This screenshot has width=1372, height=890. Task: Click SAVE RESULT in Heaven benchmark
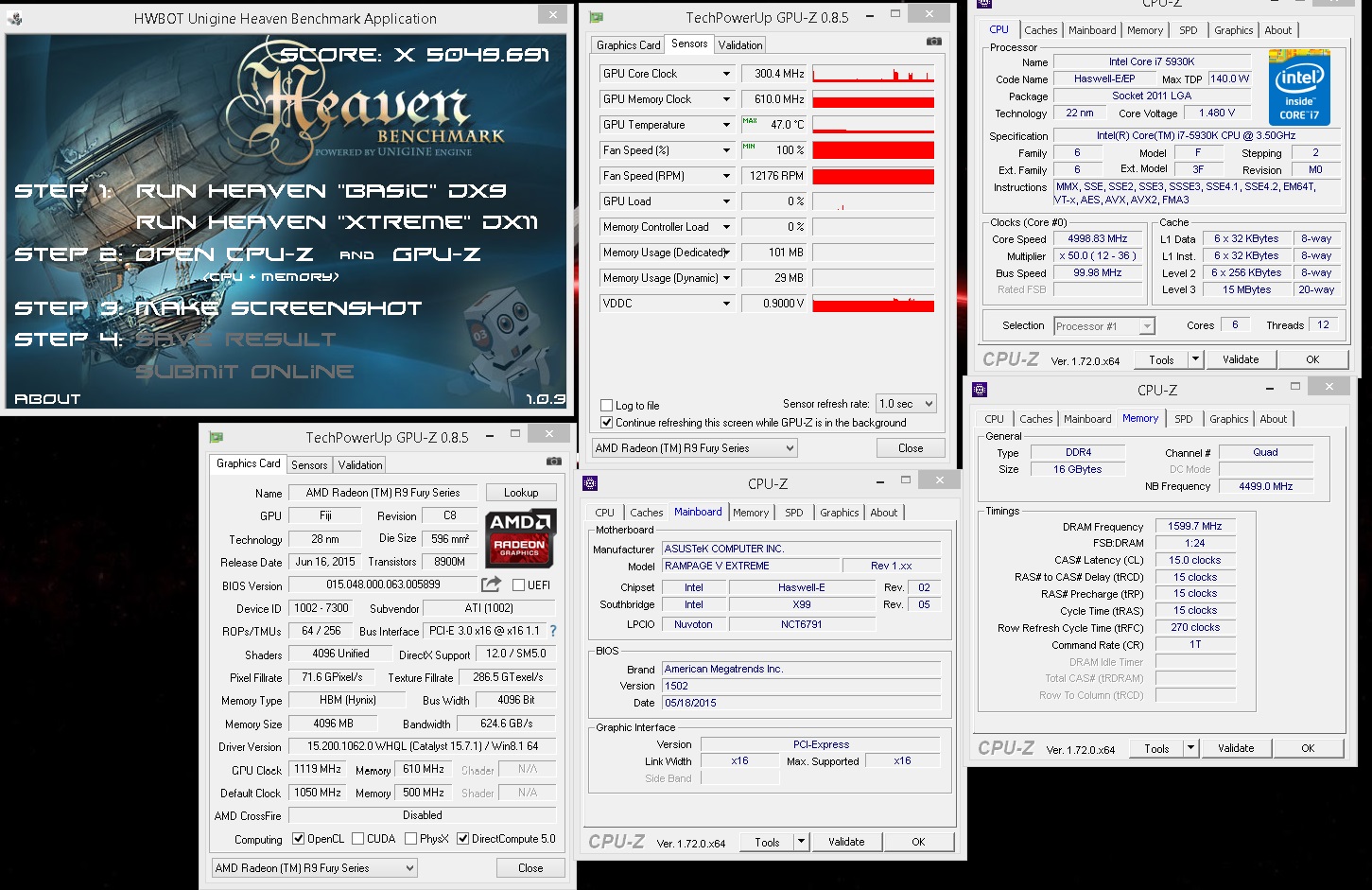235,340
